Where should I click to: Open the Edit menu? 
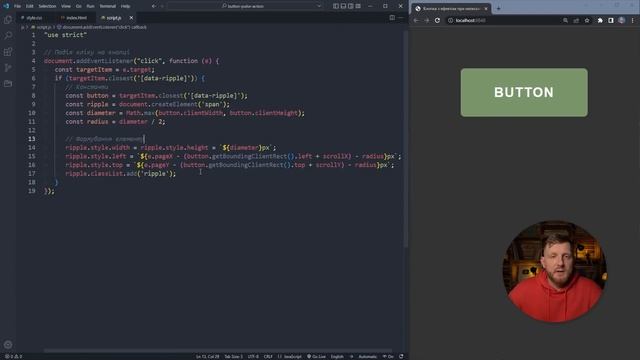pyautogui.click(x=30, y=6)
